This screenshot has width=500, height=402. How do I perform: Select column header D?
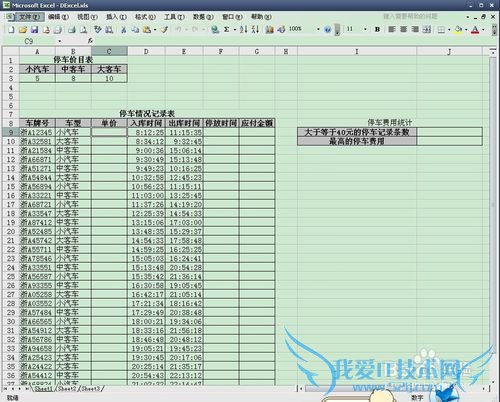[x=146, y=52]
